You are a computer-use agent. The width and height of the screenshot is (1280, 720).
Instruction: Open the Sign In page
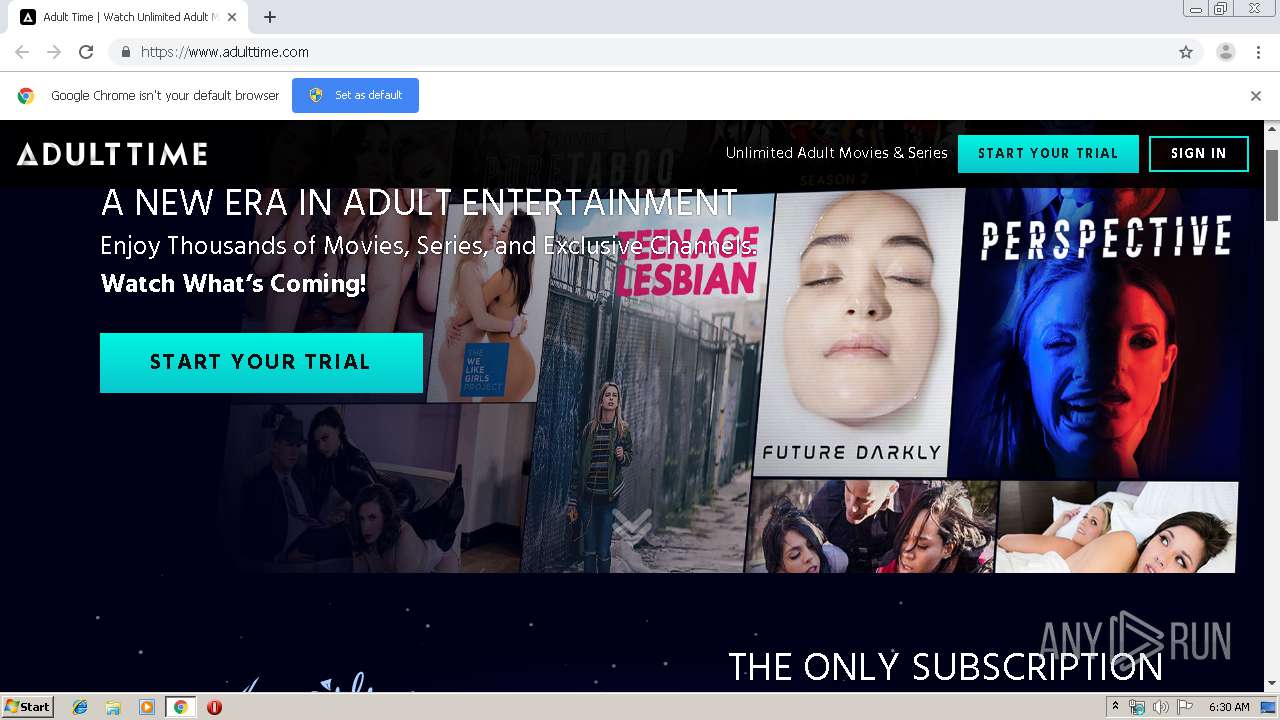pyautogui.click(x=1199, y=154)
